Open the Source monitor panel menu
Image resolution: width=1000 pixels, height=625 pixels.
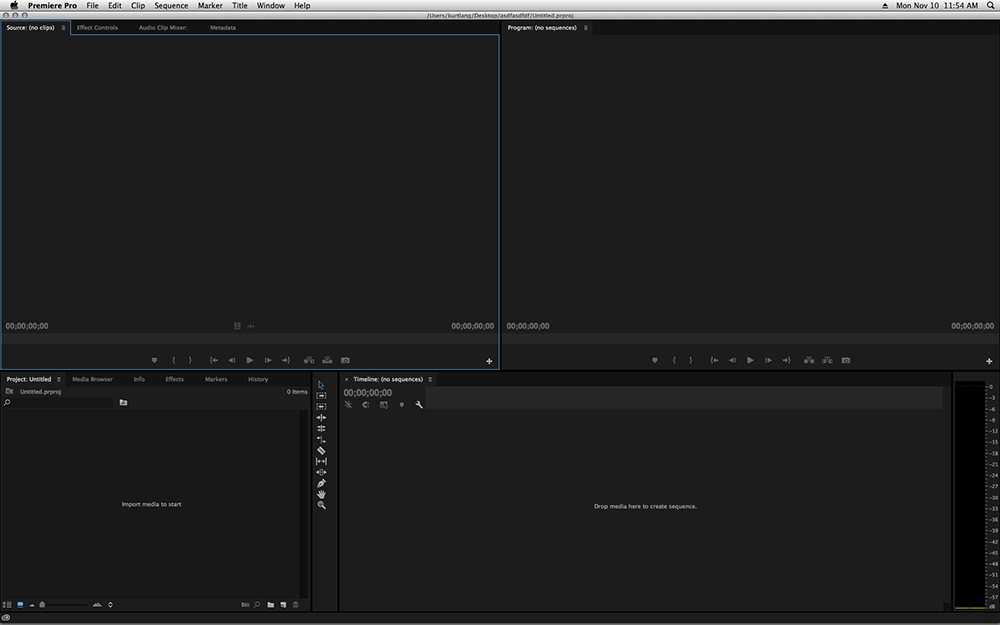point(63,28)
